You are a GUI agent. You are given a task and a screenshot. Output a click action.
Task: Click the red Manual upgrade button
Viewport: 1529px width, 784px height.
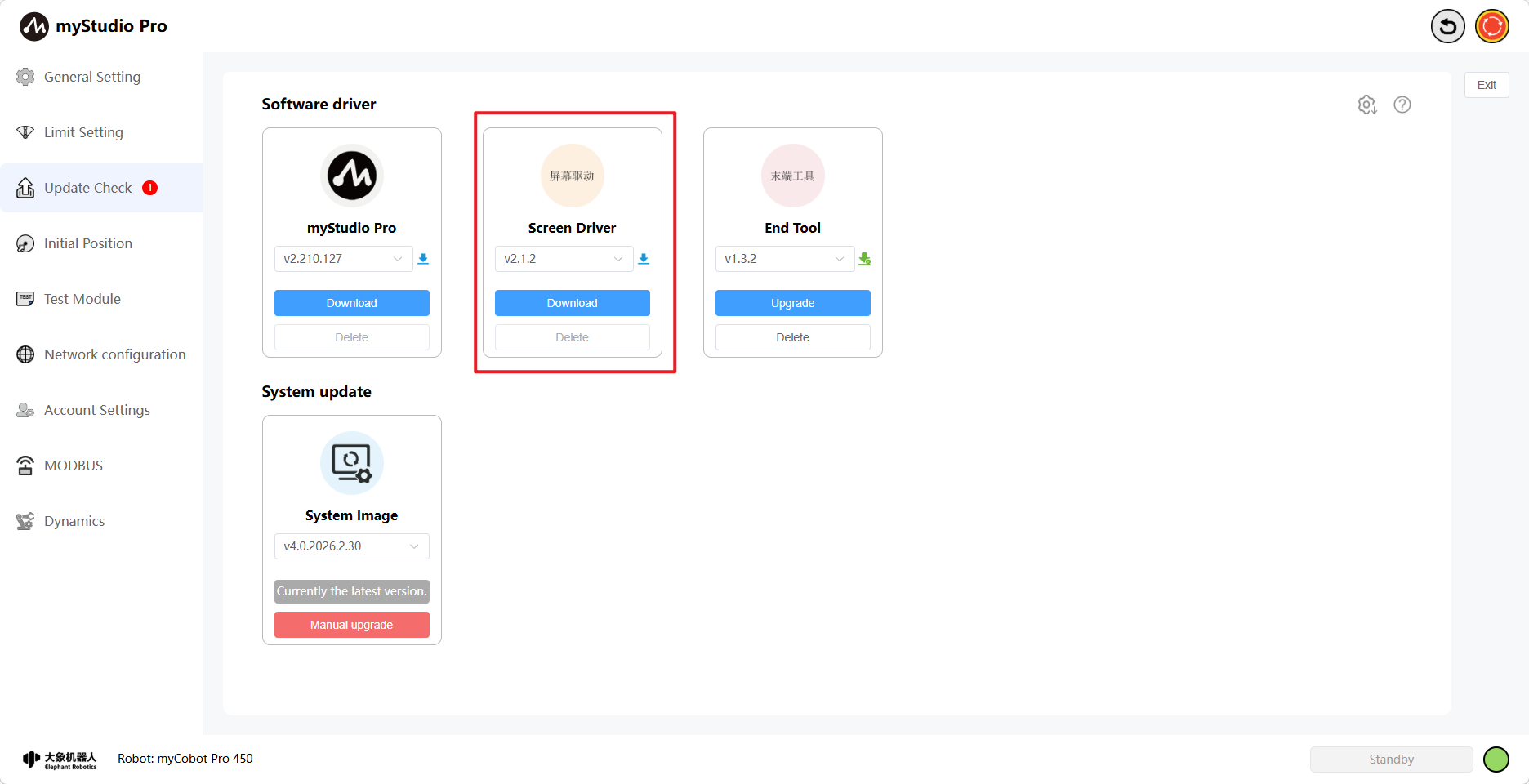351,625
